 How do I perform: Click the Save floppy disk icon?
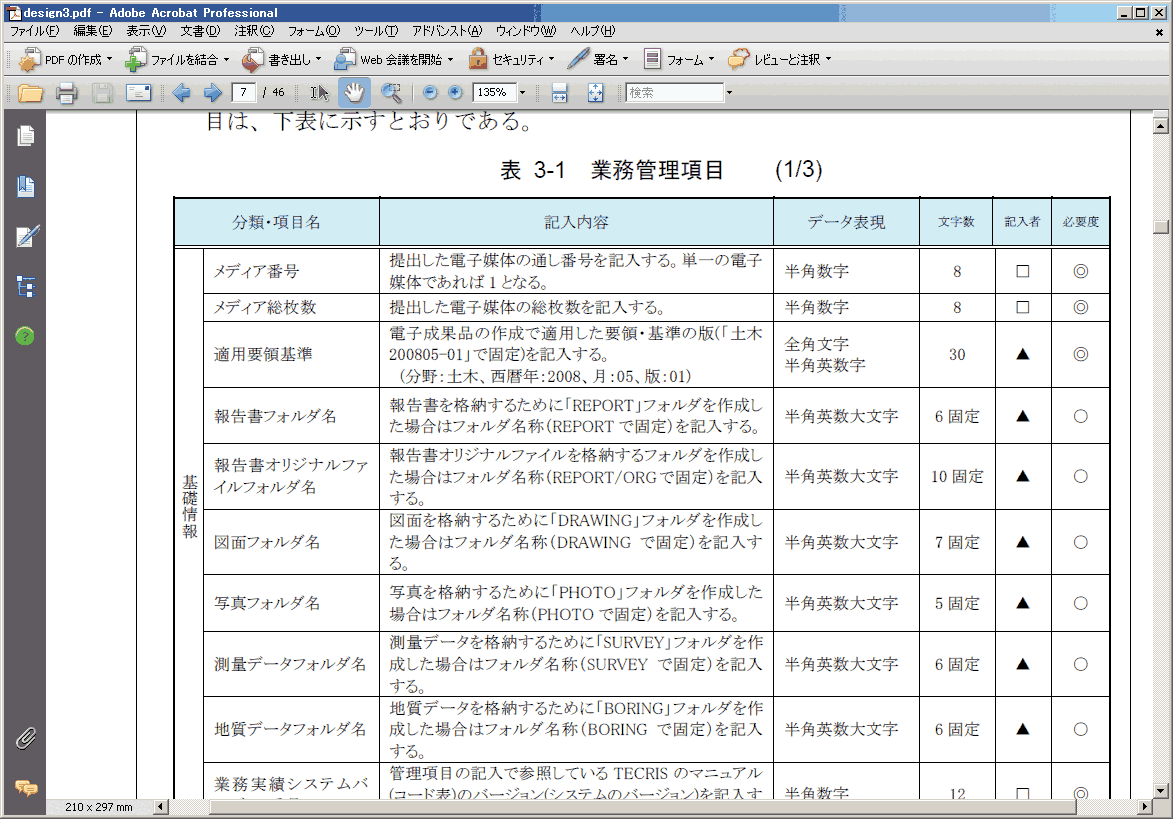coord(102,93)
